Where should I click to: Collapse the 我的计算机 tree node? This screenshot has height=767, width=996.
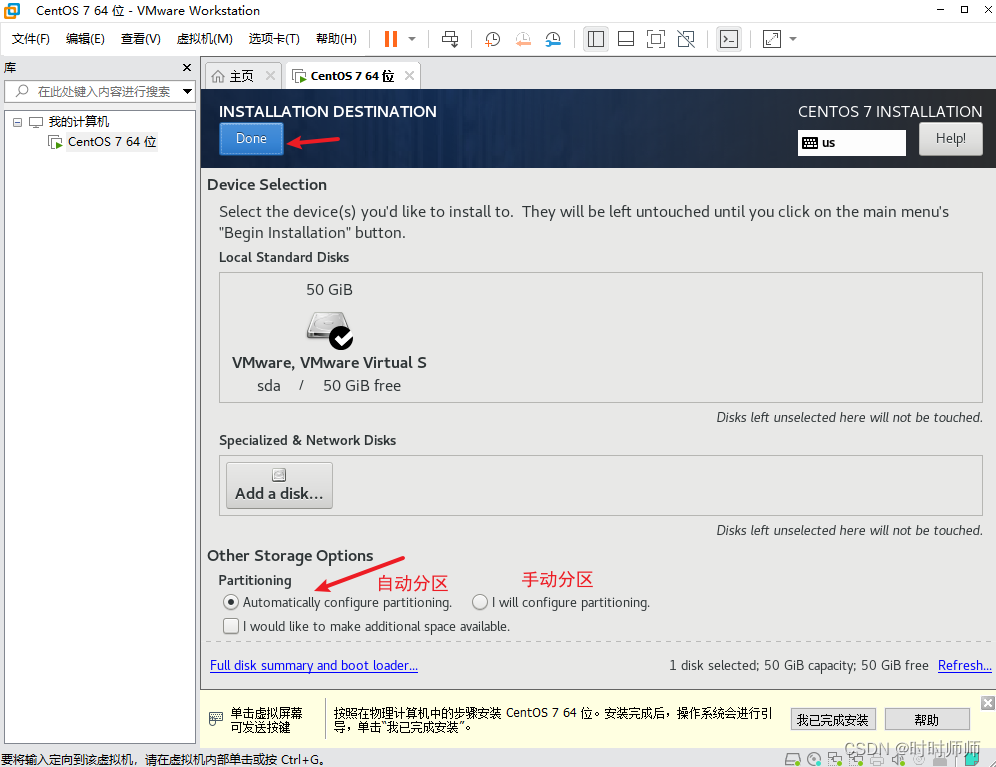click(18, 122)
